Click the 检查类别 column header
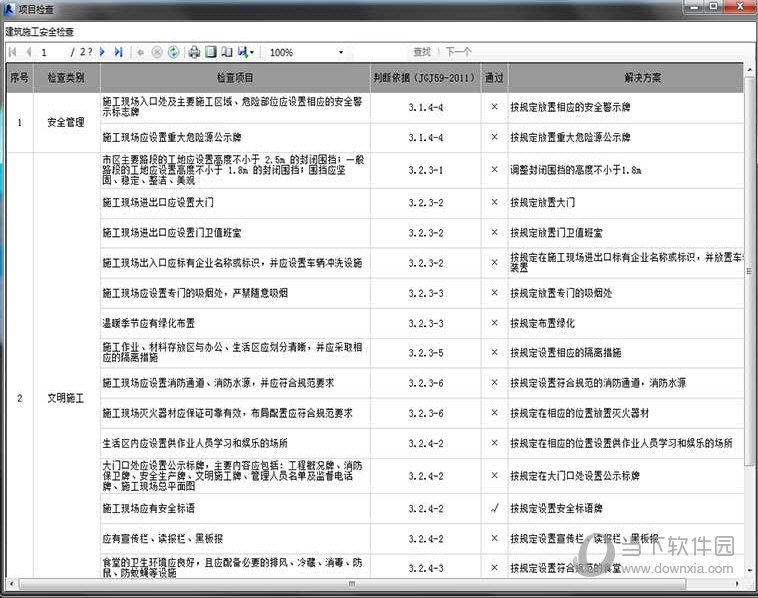This screenshot has width=758, height=598. point(66,78)
